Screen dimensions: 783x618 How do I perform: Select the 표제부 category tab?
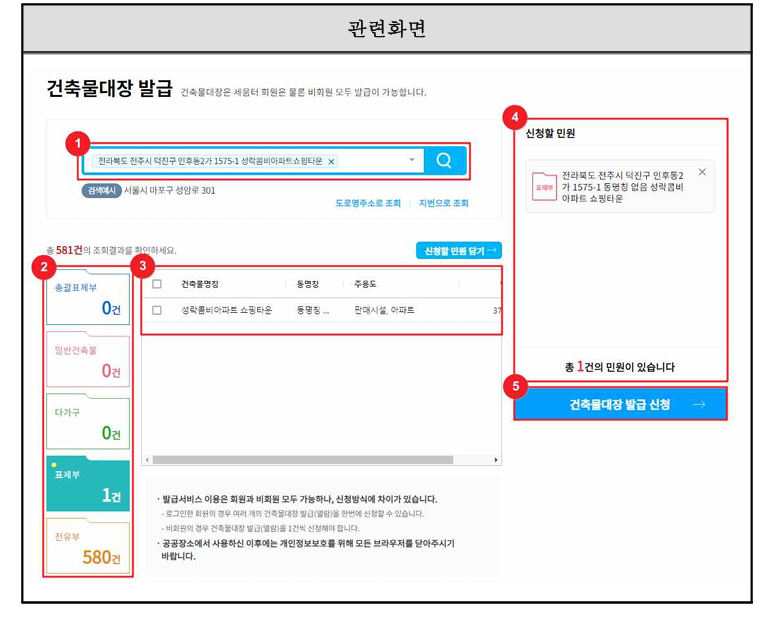[x=88, y=485]
